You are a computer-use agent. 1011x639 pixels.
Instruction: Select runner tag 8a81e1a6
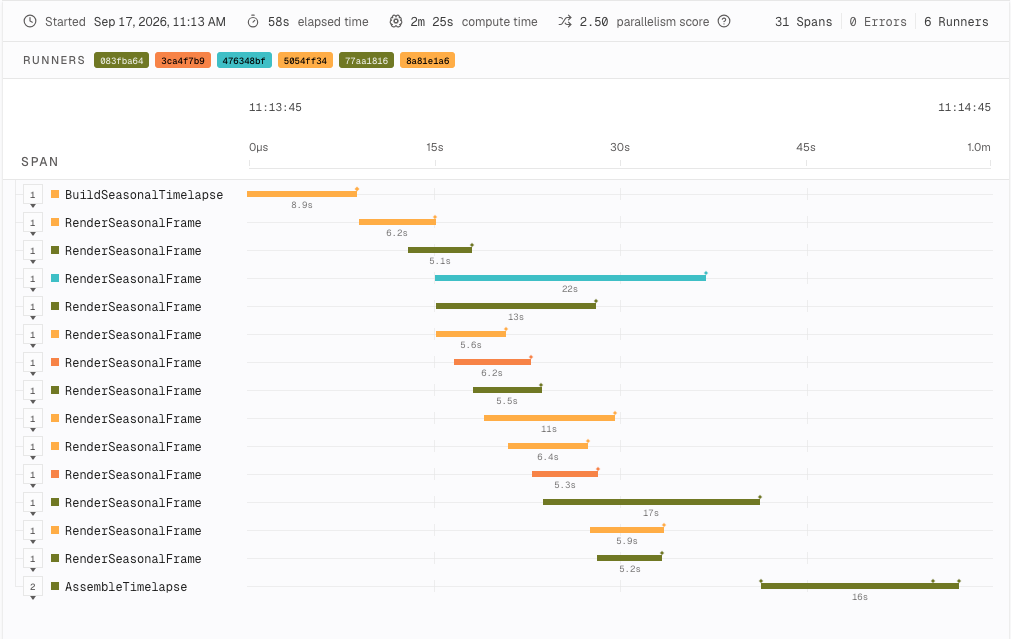(x=427, y=61)
